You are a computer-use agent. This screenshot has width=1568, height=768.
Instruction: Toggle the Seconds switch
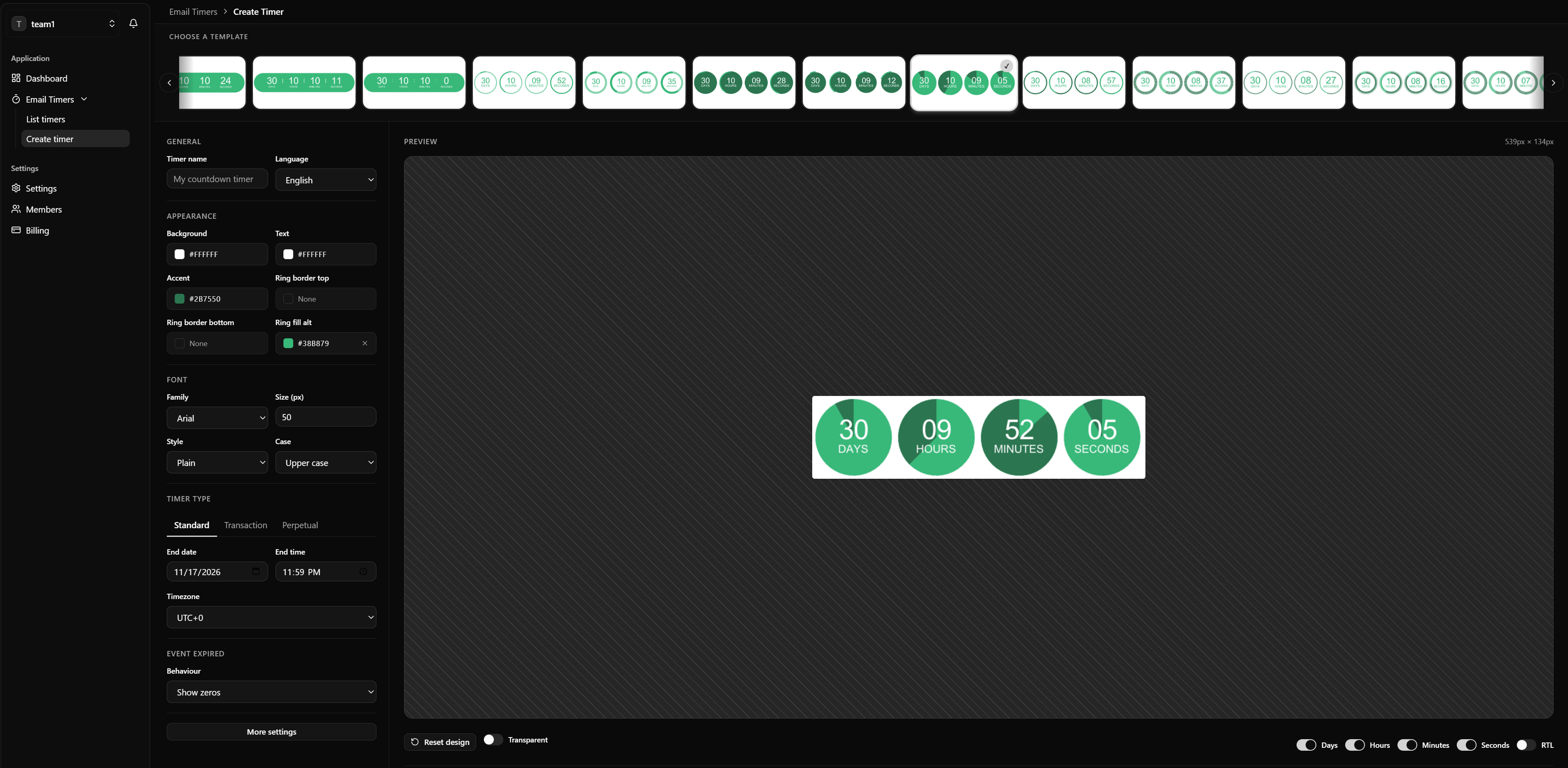1467,745
